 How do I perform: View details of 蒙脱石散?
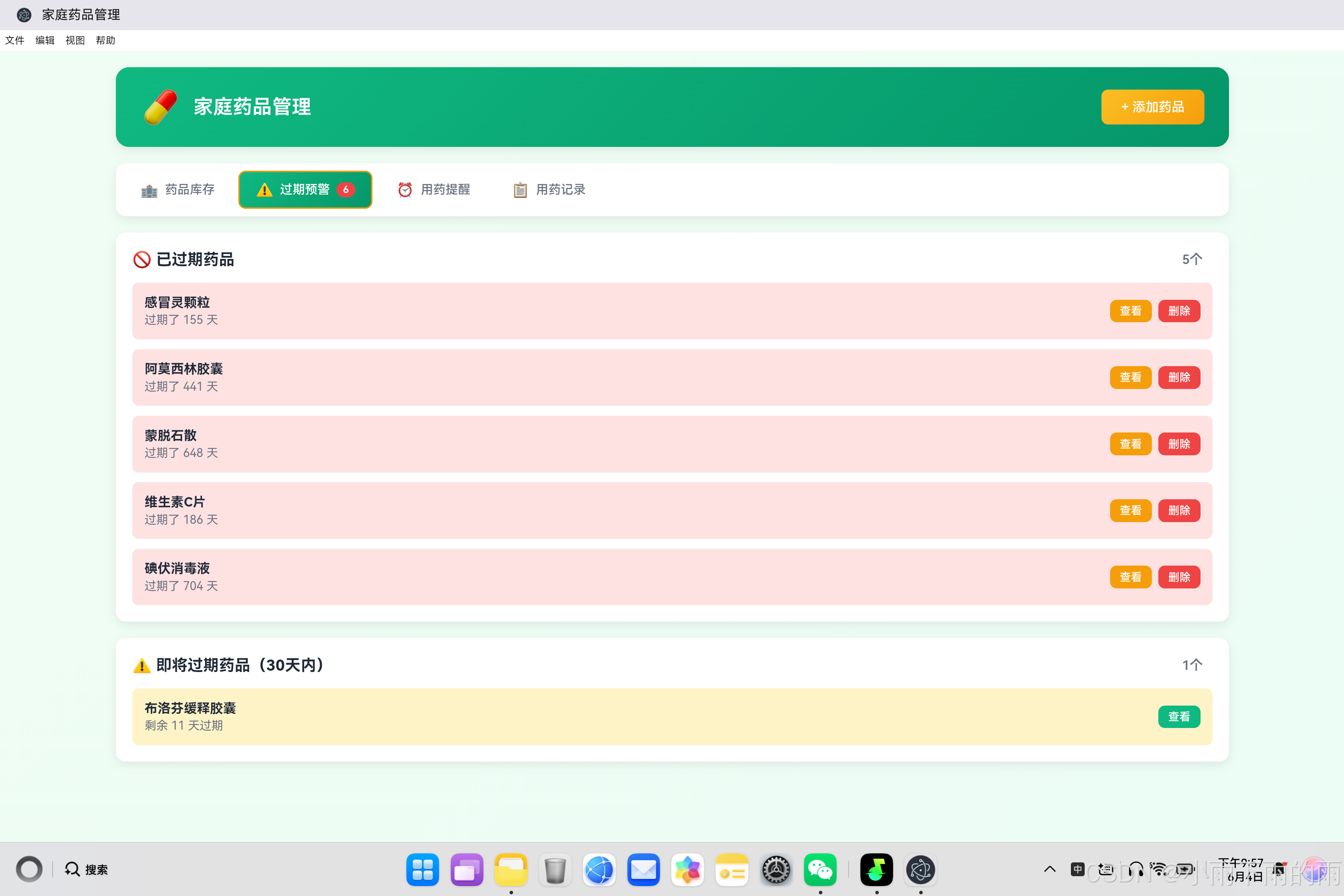[x=1130, y=444]
